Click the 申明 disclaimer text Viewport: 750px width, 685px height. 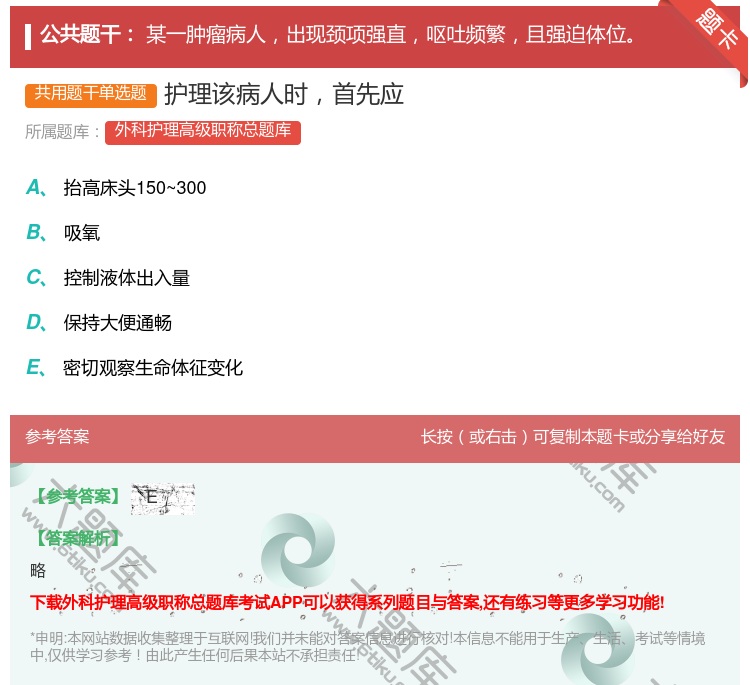click(367, 647)
